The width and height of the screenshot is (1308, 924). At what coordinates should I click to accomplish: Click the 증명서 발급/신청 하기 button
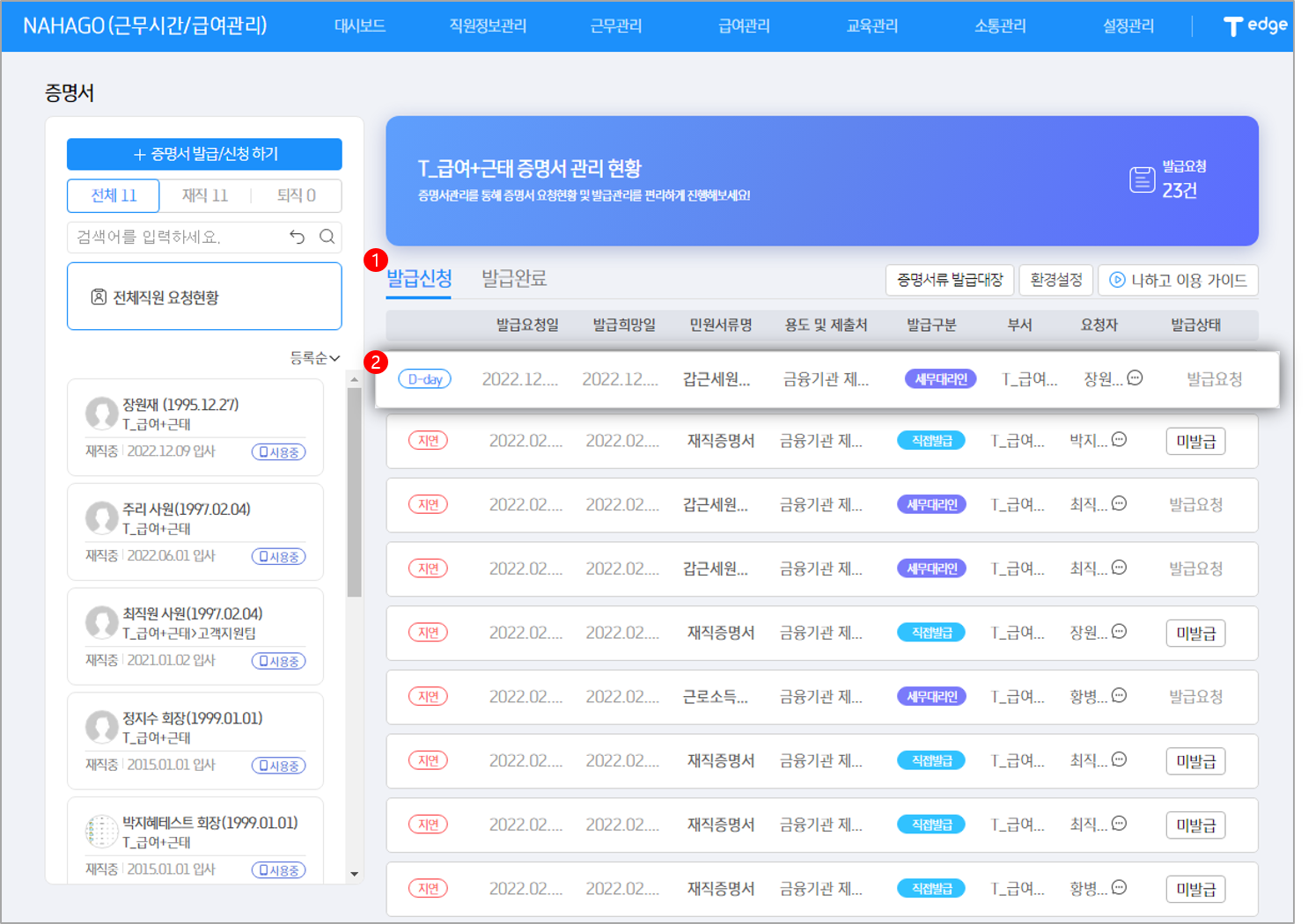(204, 154)
